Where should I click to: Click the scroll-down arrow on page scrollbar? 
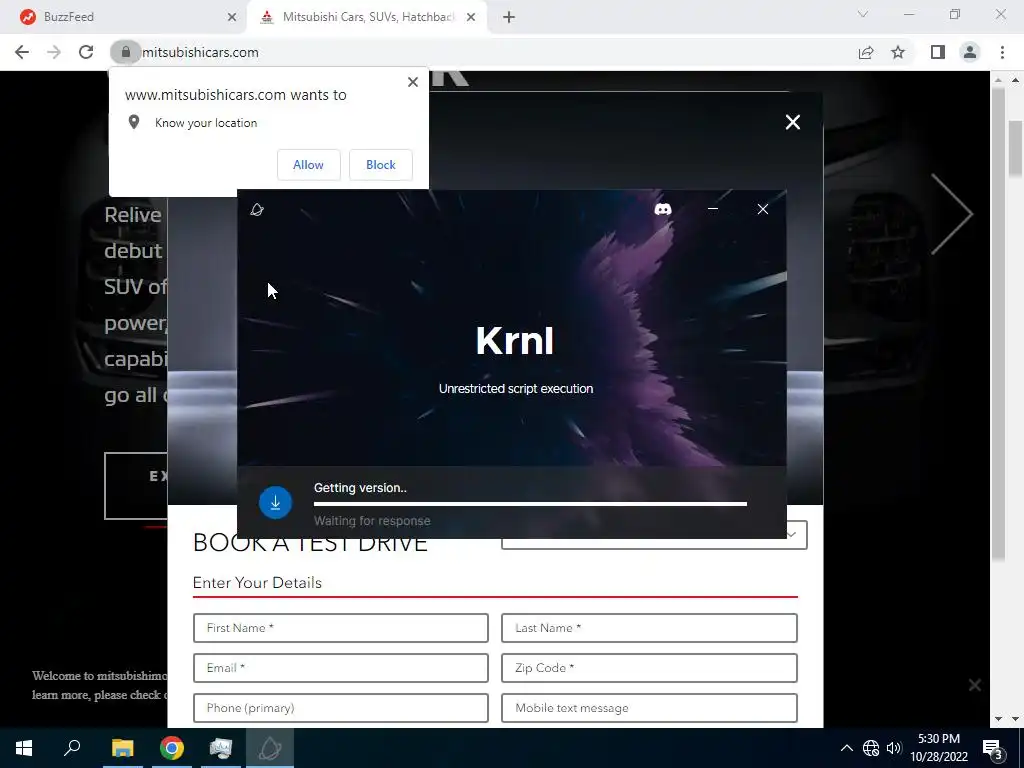(1015, 718)
